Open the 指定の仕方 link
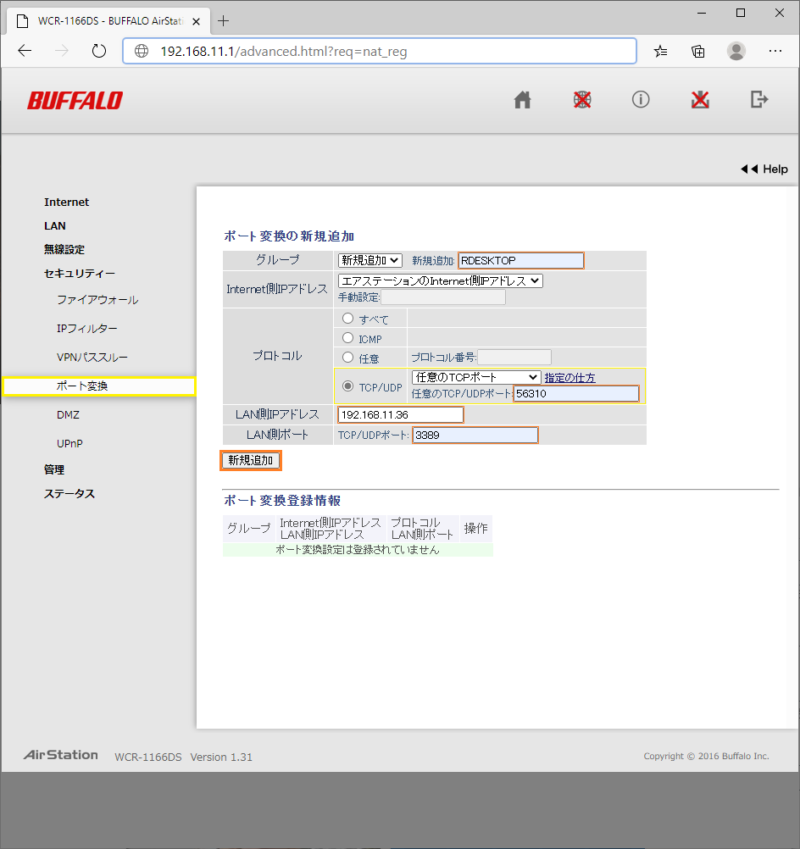Viewport: 800px width, 849px height. [570, 378]
